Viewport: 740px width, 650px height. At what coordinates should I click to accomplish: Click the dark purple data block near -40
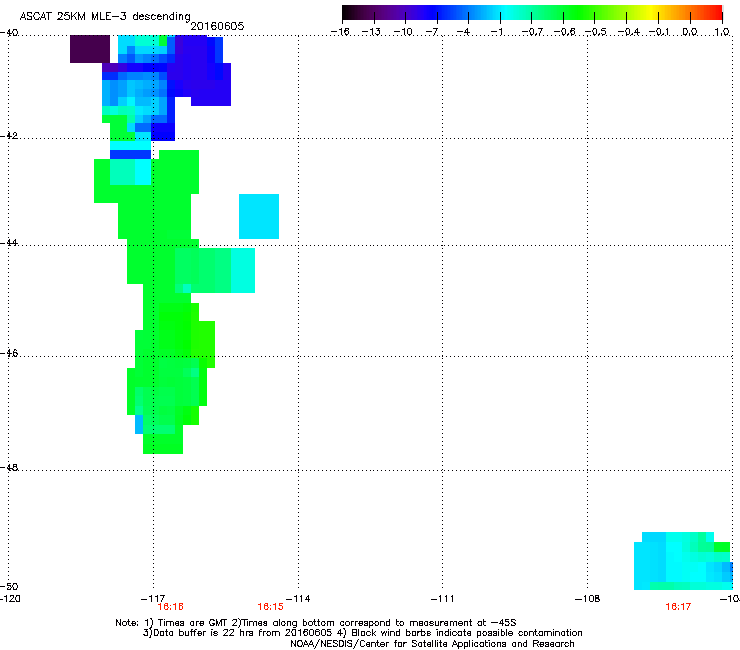[x=90, y=49]
